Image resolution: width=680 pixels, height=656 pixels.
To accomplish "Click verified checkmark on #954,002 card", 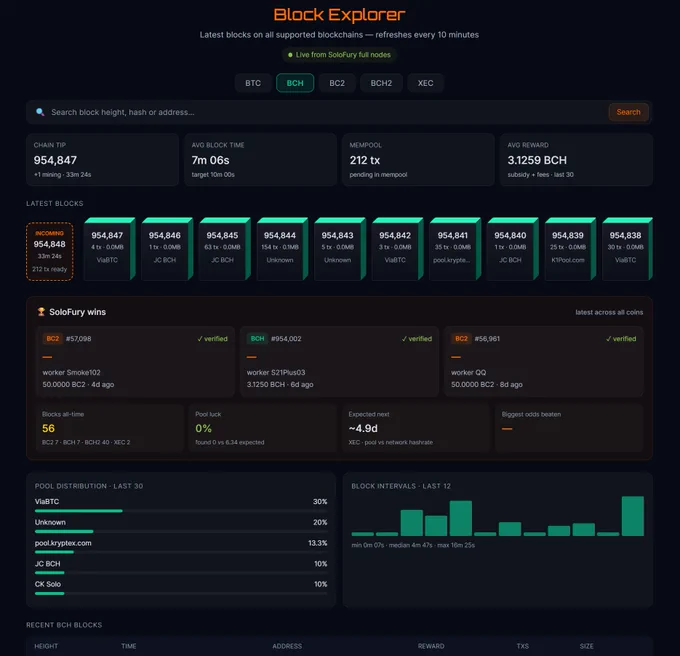I will (x=416, y=339).
